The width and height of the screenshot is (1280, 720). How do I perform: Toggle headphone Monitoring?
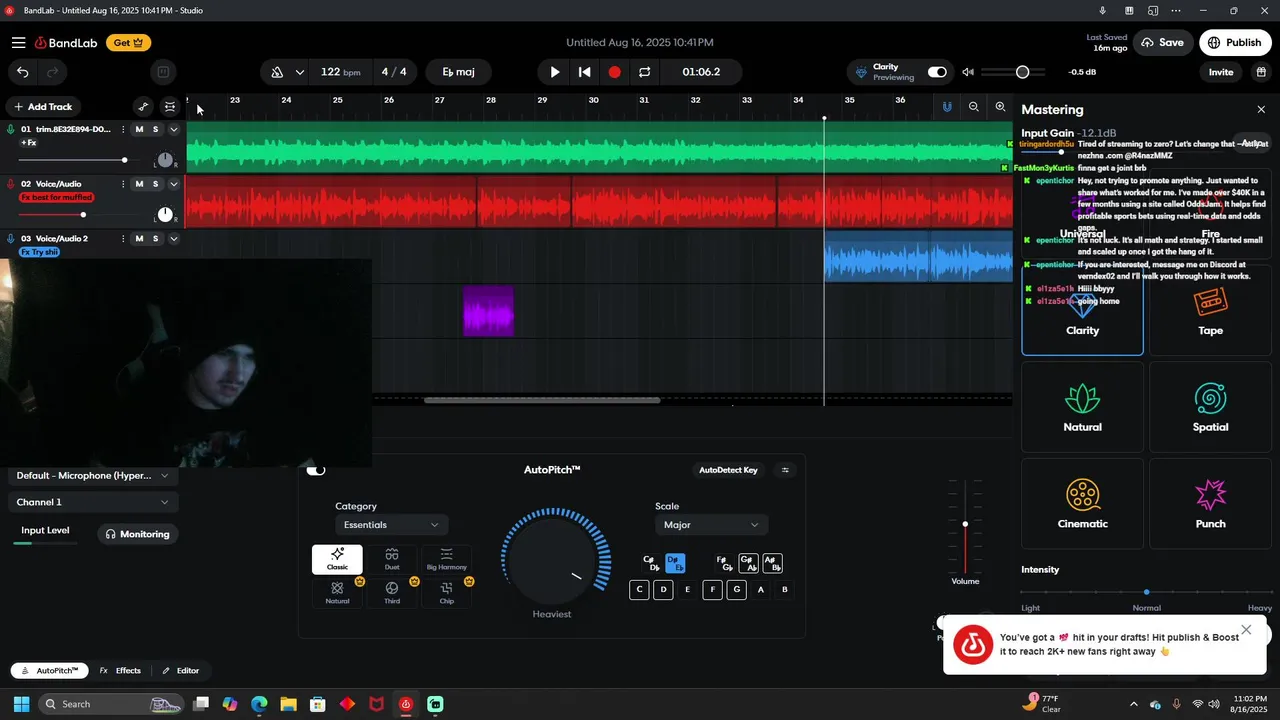(x=138, y=534)
